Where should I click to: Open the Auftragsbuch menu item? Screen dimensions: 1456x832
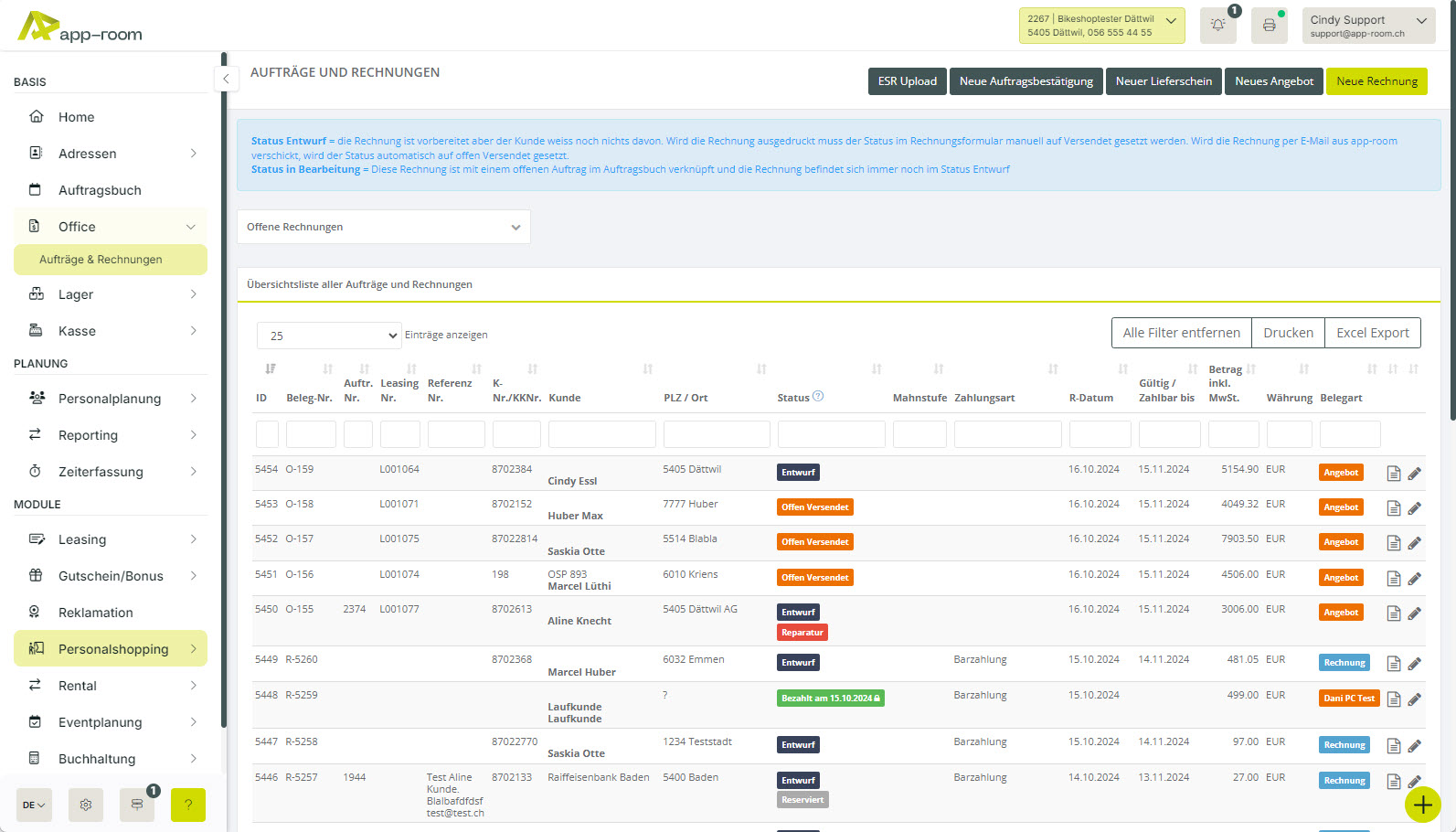[100, 190]
